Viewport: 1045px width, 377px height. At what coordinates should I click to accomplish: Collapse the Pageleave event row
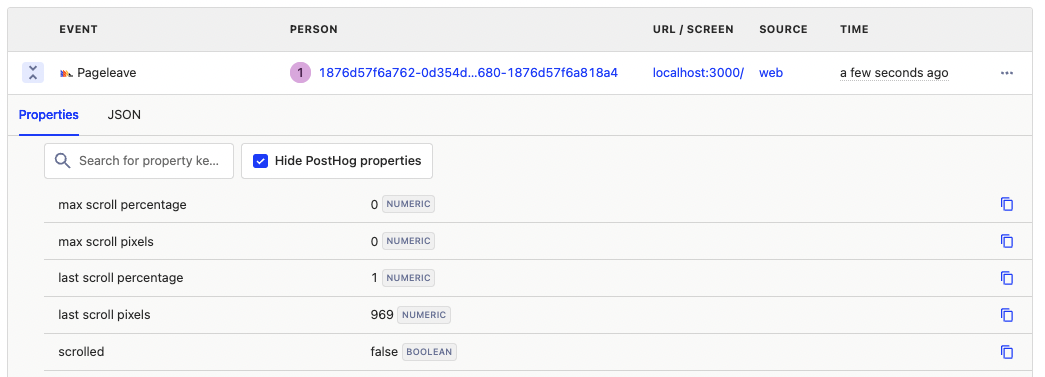pyautogui.click(x=33, y=73)
